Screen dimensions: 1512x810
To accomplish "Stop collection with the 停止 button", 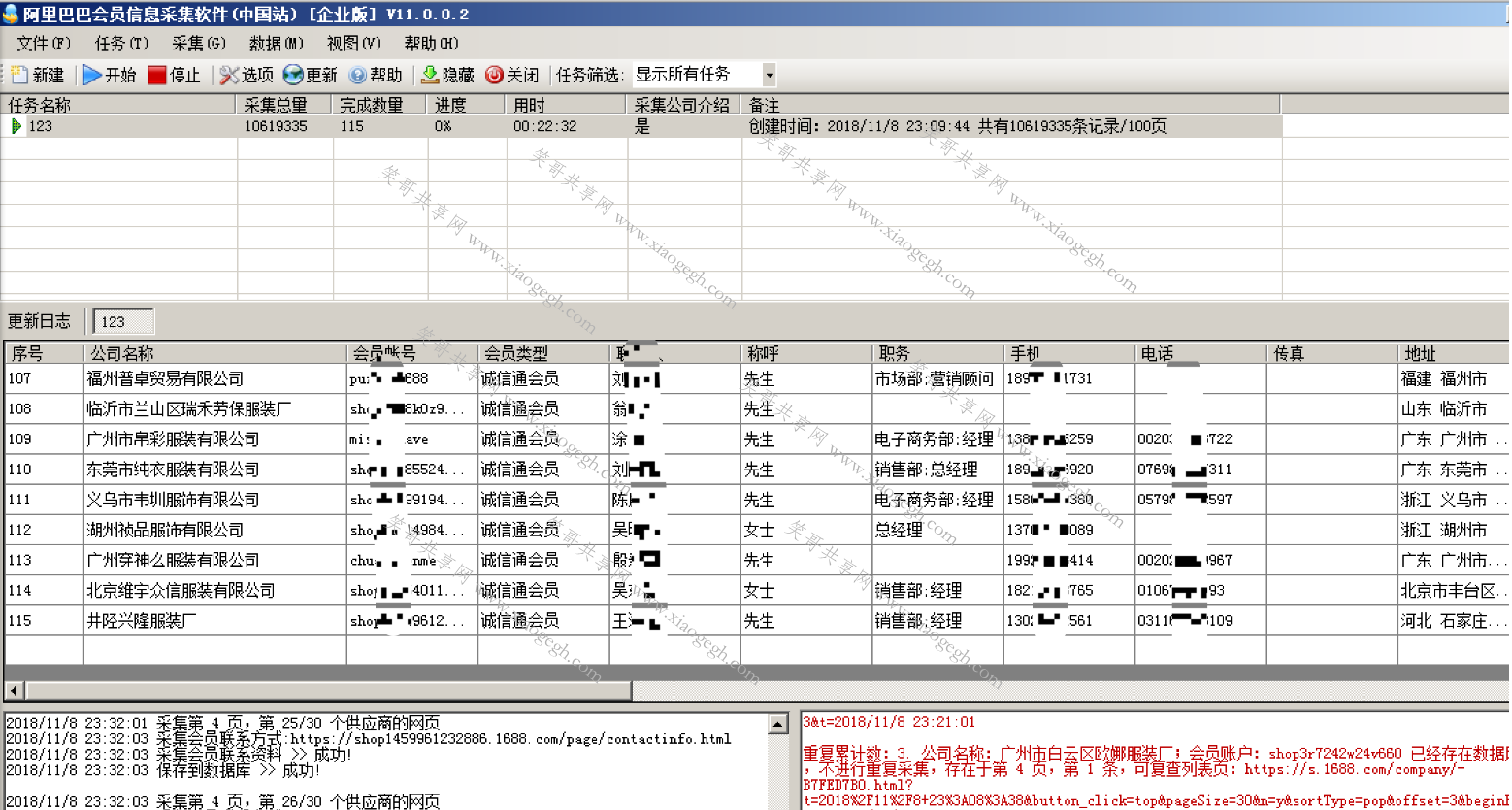I will tap(174, 75).
